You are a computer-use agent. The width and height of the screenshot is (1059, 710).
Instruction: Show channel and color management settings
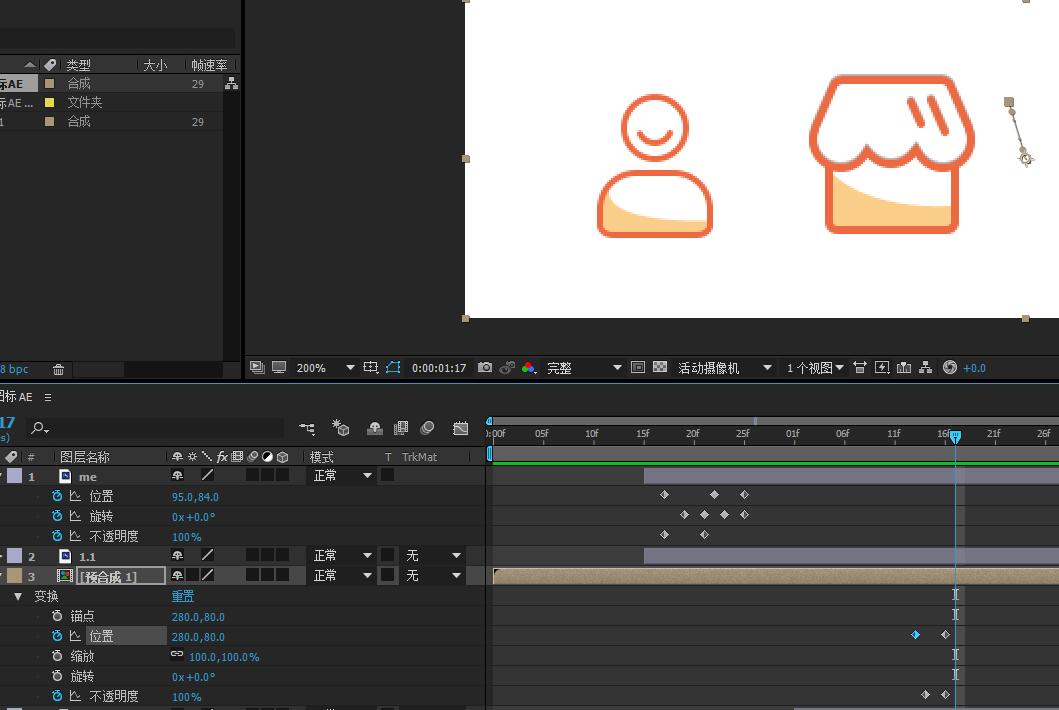click(528, 368)
